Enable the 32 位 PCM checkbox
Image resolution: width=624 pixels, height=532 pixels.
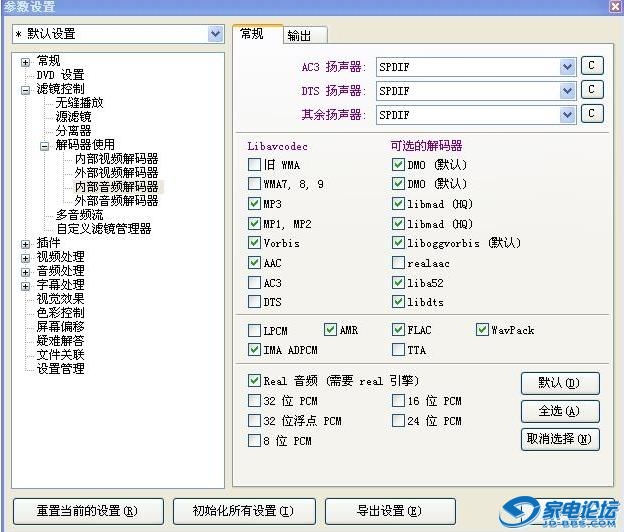254,400
